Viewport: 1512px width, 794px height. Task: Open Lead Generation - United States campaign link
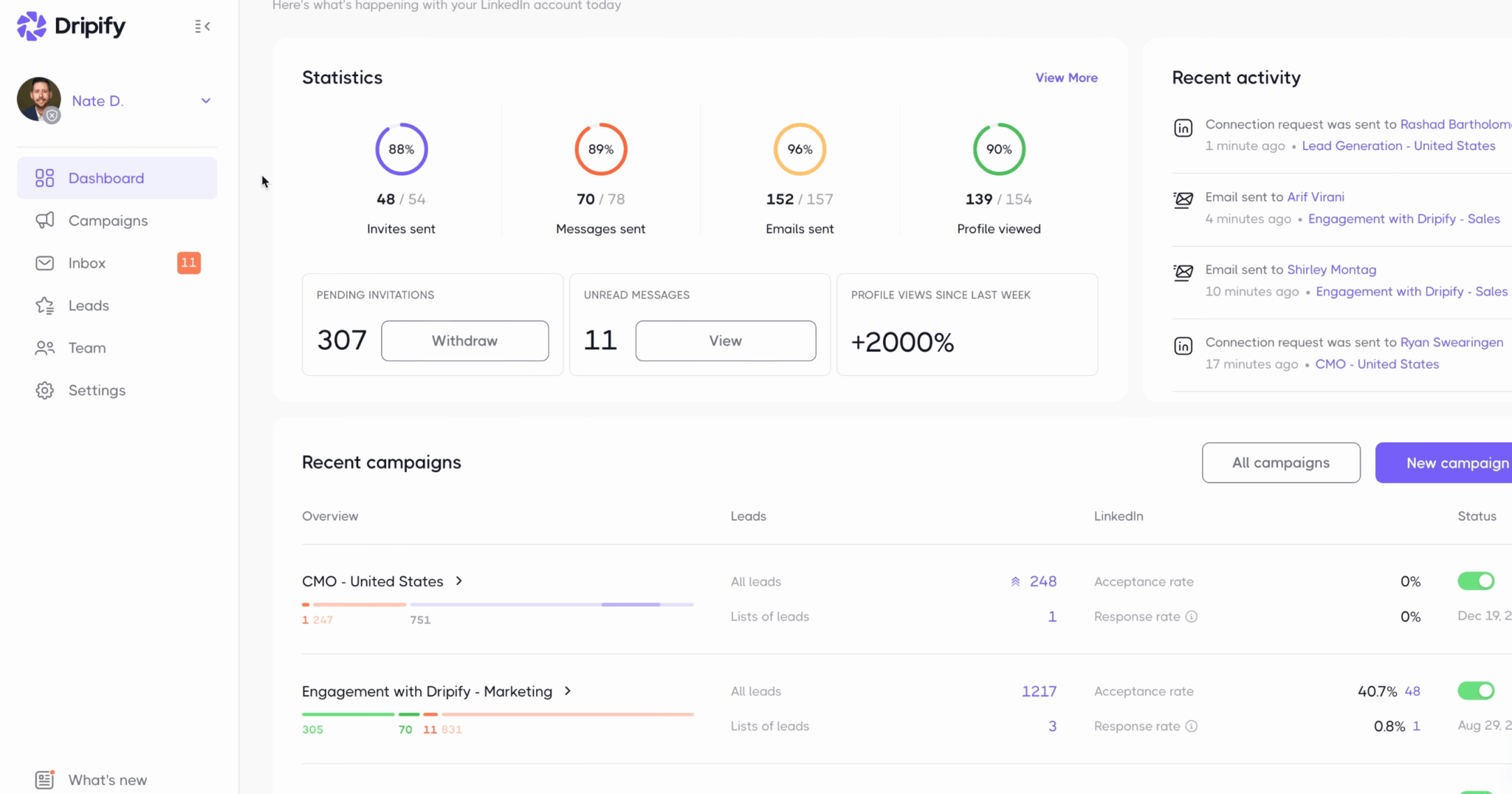[1398, 146]
